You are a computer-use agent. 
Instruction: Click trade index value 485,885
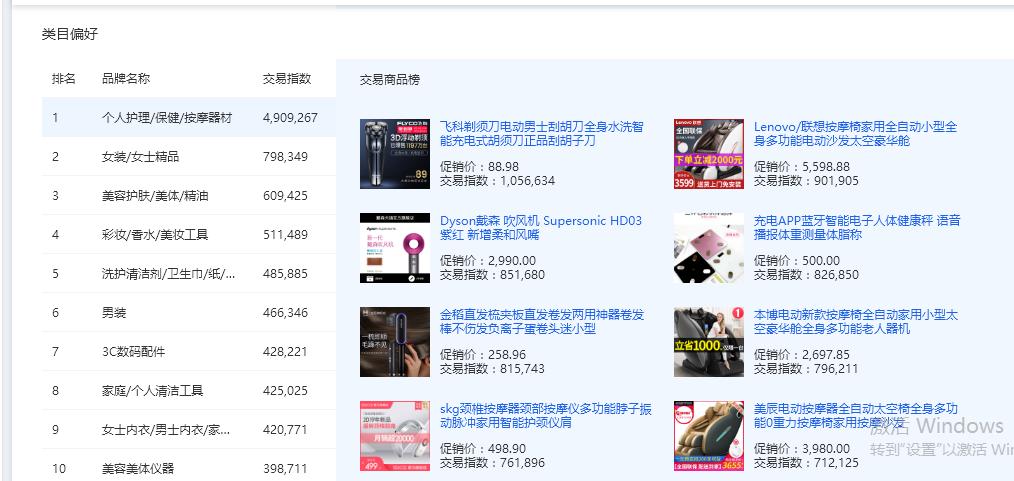point(285,273)
